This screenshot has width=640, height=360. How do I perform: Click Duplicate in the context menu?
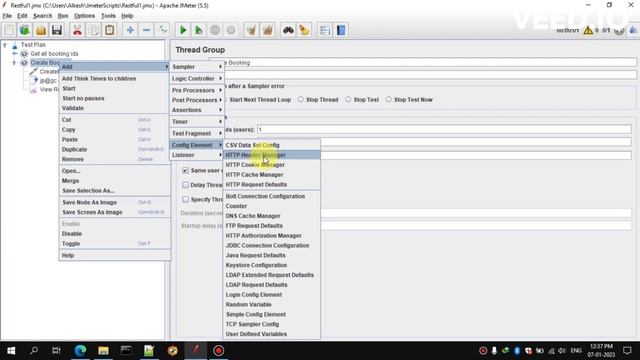click(x=115, y=149)
